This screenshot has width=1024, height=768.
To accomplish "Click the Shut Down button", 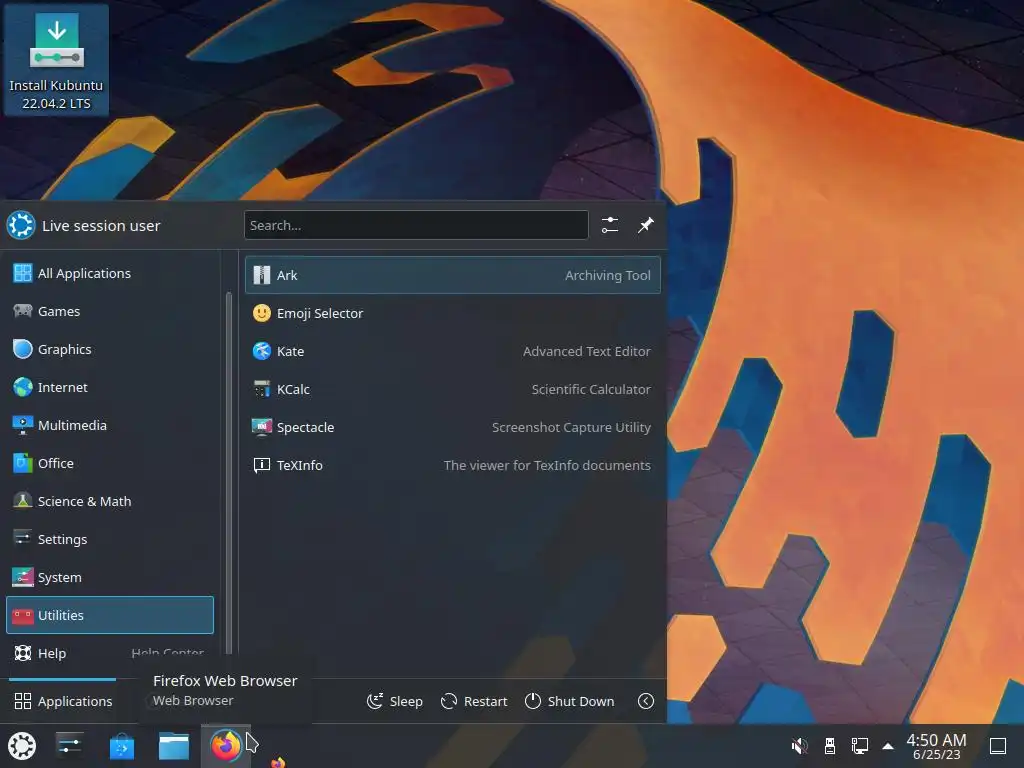I will coord(569,701).
